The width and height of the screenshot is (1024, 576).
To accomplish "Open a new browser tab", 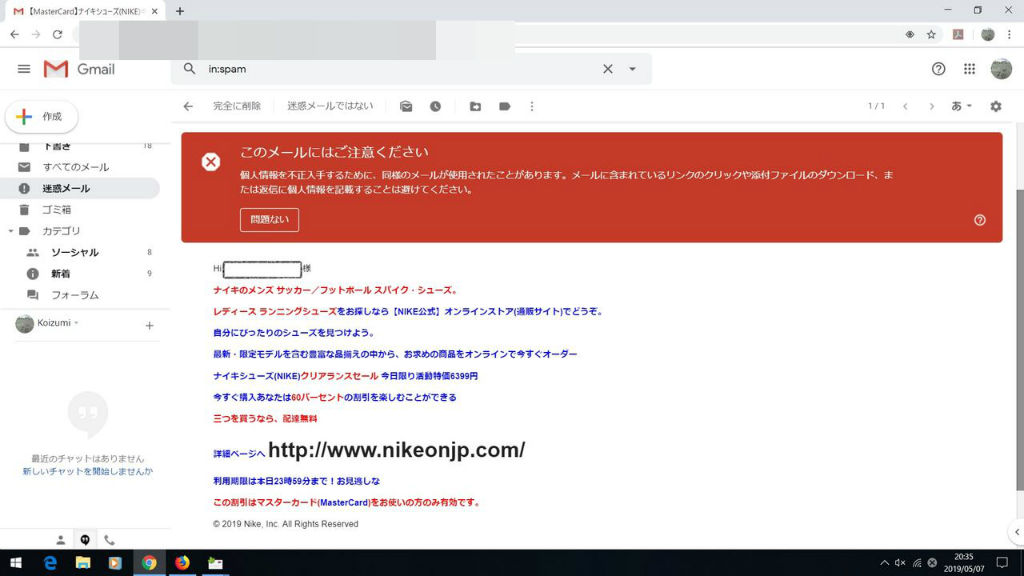I will 180,11.
